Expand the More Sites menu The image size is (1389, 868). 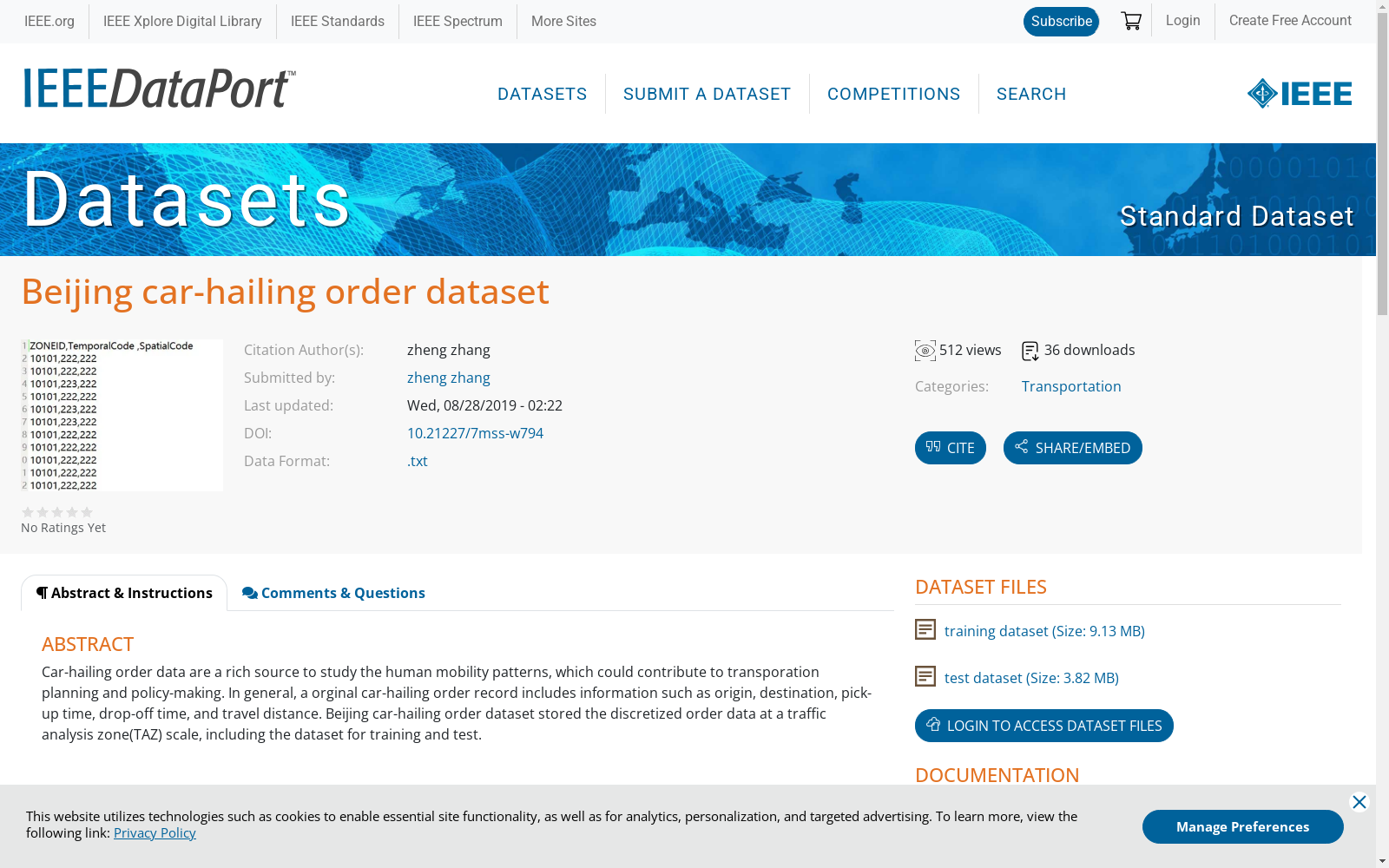(x=563, y=22)
